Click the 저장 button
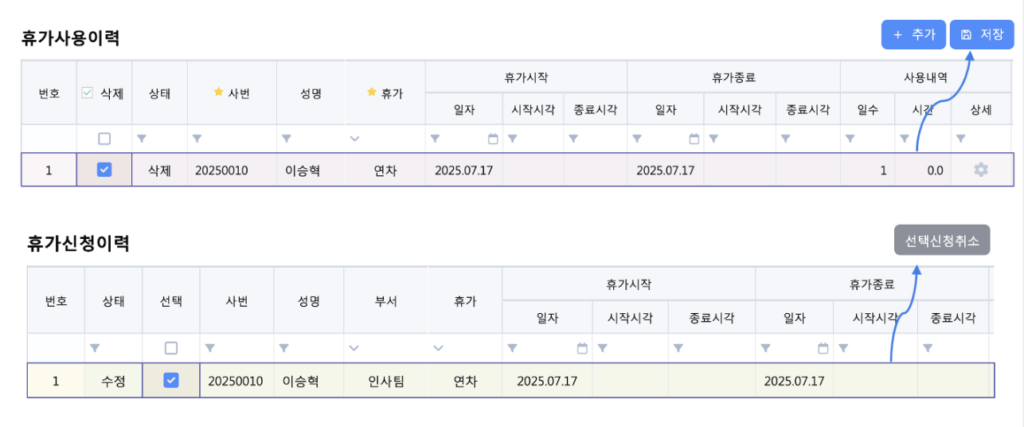The height and width of the screenshot is (427, 1024). [x=981, y=35]
